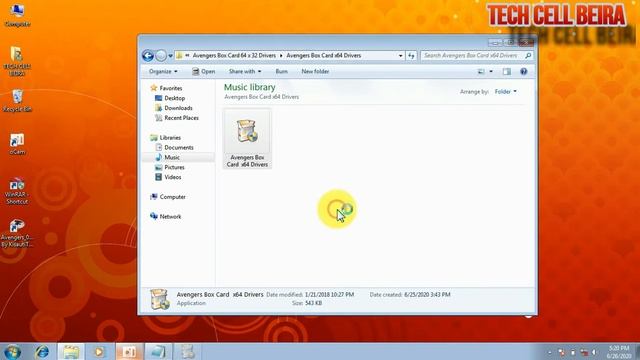Show hidden icons in the system tray
This screenshot has width=640, height=360.
pos(549,352)
